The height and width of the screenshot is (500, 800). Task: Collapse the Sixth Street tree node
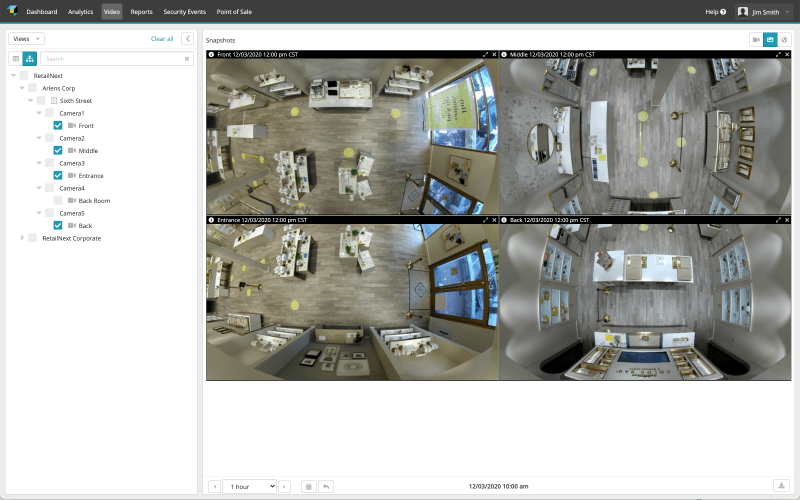[x=31, y=101]
